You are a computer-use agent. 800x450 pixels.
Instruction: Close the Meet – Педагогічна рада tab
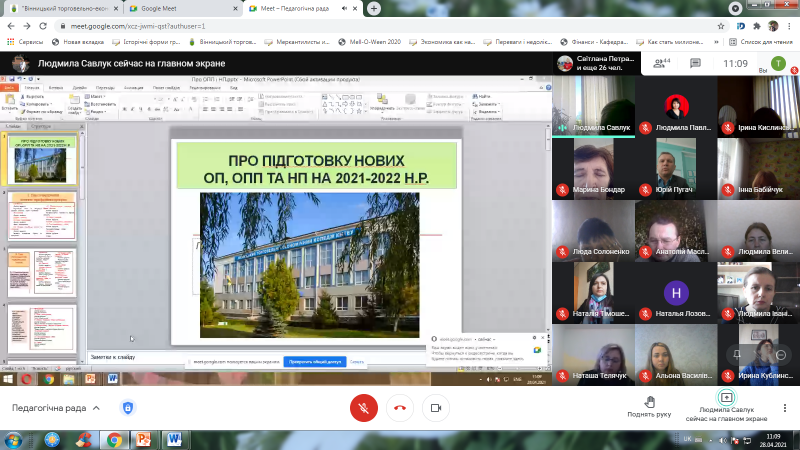(x=355, y=9)
